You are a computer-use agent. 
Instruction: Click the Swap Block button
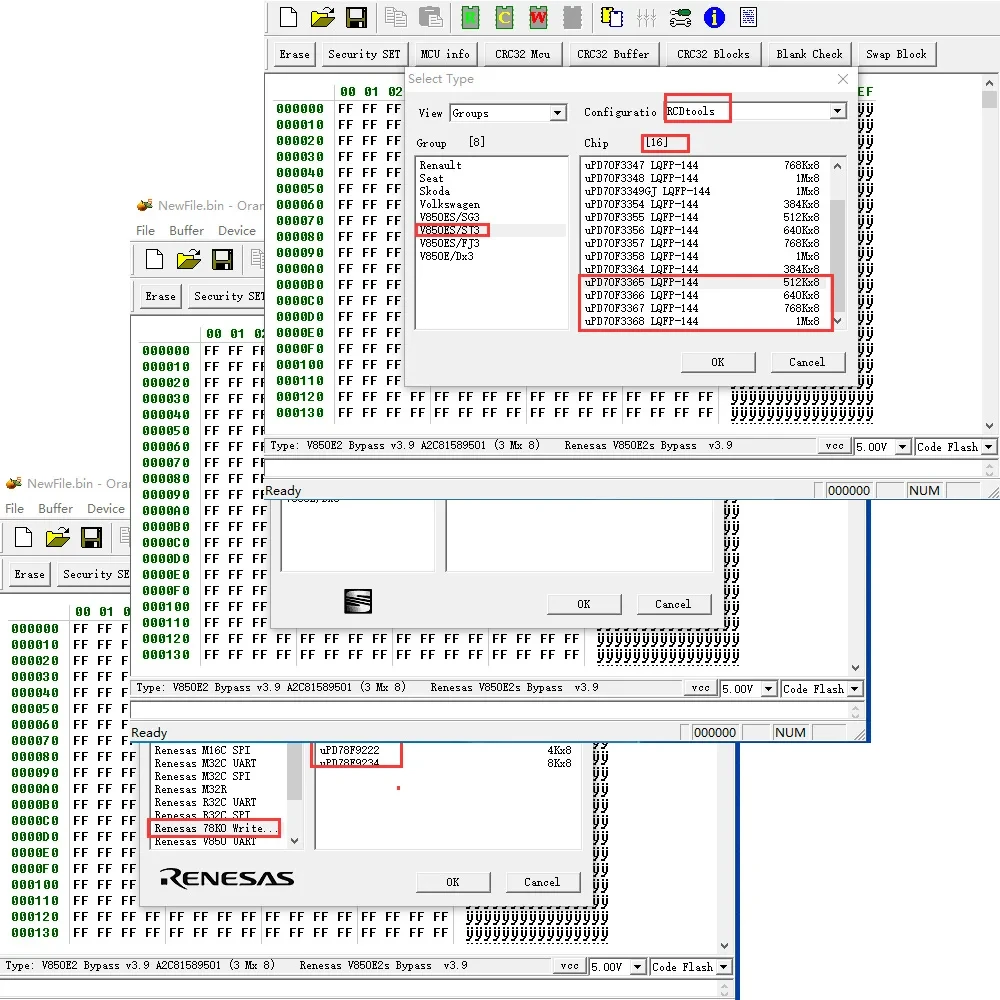click(896, 54)
